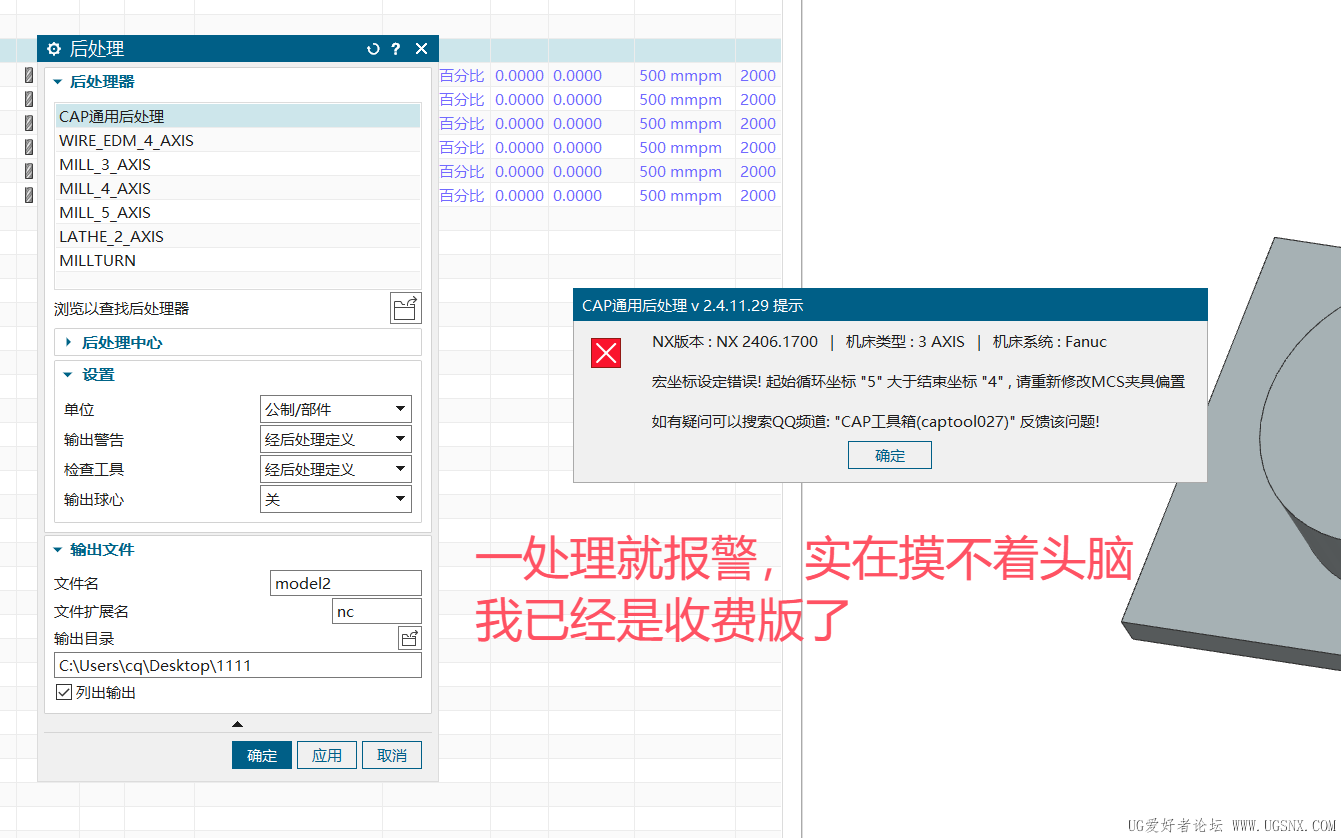Uncheck the 列出输出 checkbox
The image size is (1341, 838).
coord(64,691)
